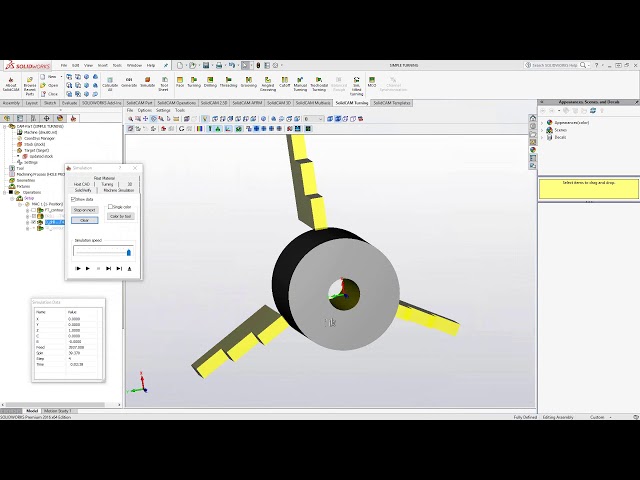Toggle checkbox of FT_contour operation
This screenshot has height=480, width=640.
pyautogui.click(x=33, y=210)
